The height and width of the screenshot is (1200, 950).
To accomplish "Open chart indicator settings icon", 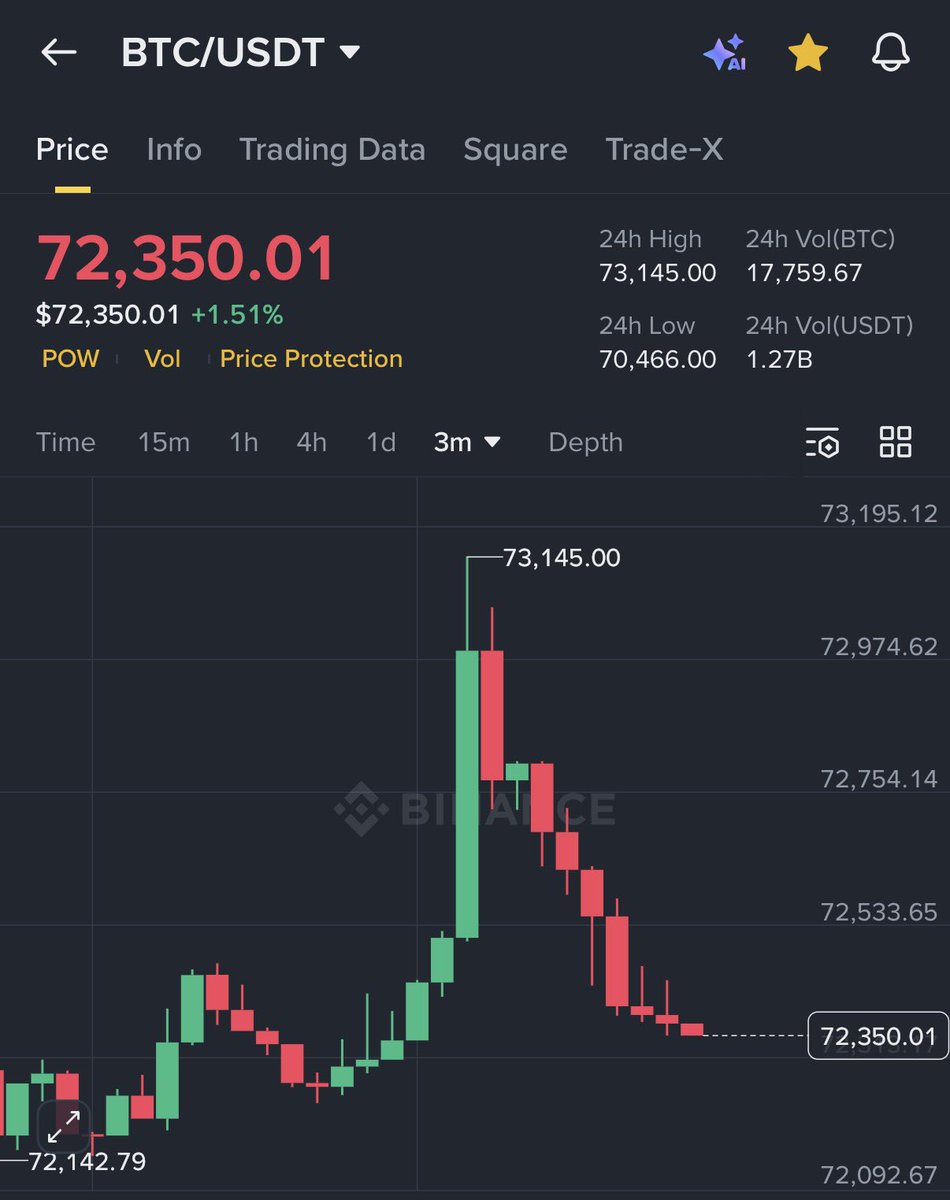I will [x=822, y=442].
